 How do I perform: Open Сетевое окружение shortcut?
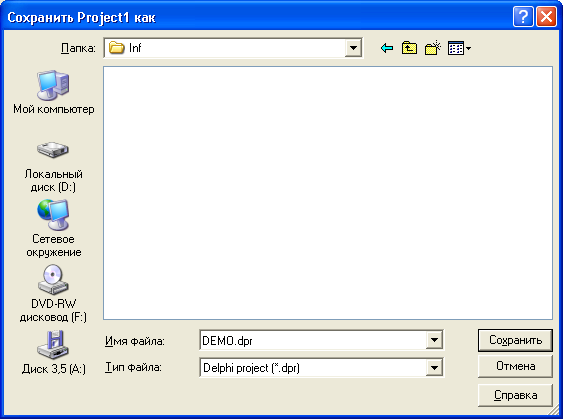53,228
